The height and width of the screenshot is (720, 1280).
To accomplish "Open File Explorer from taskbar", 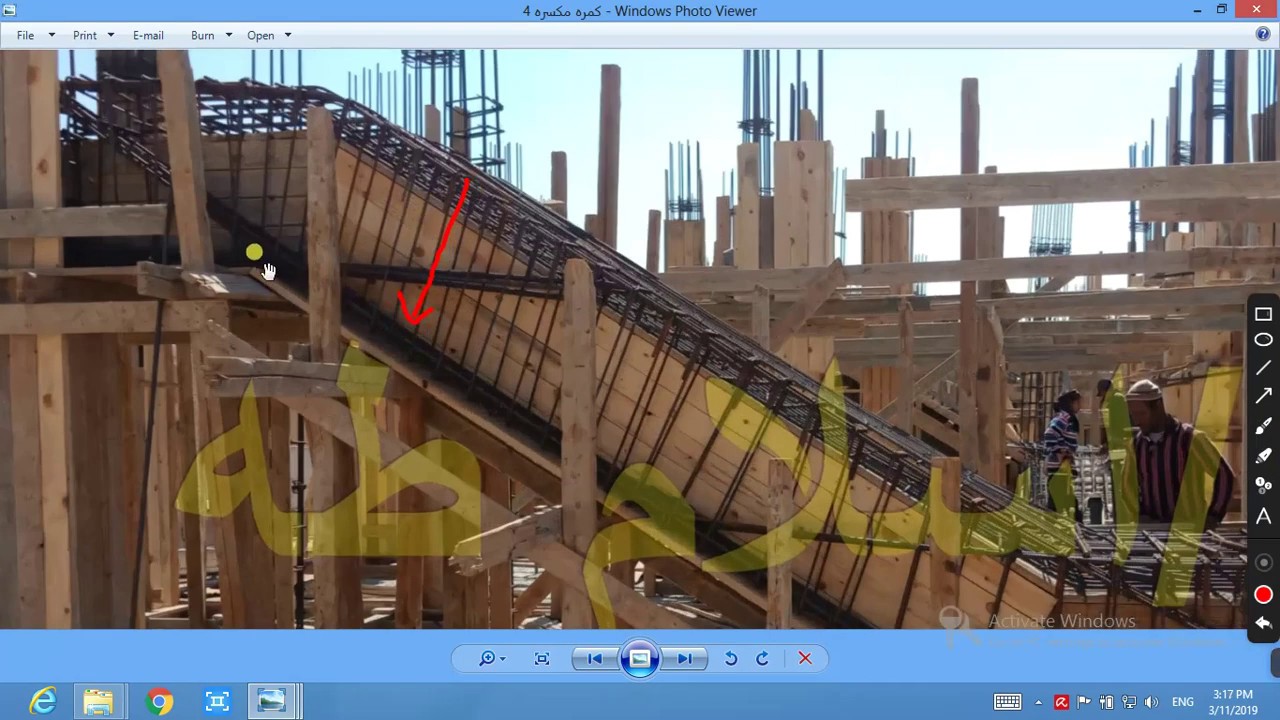I will coord(98,702).
